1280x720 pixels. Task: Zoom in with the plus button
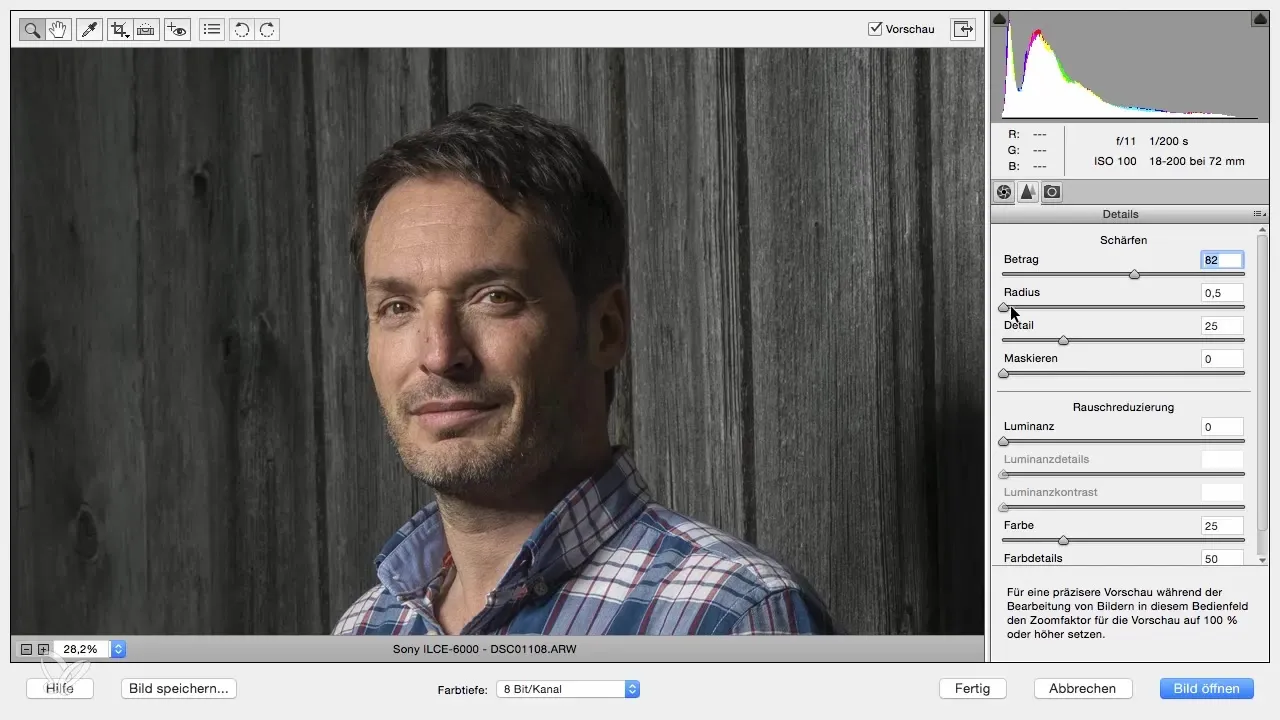[43, 649]
